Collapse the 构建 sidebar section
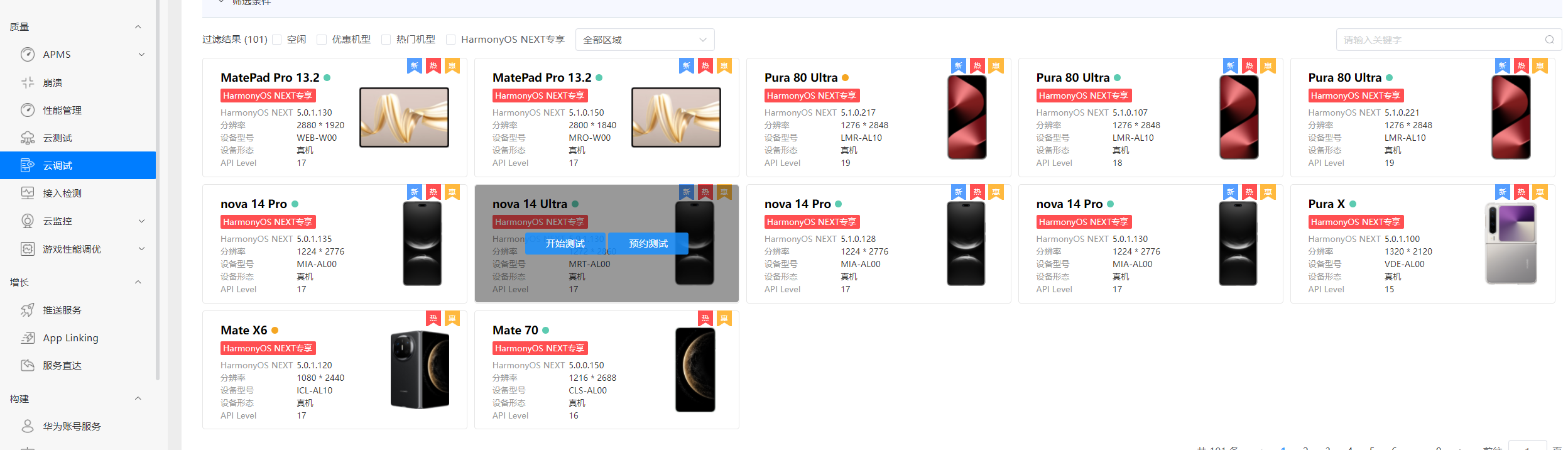 coord(138,398)
